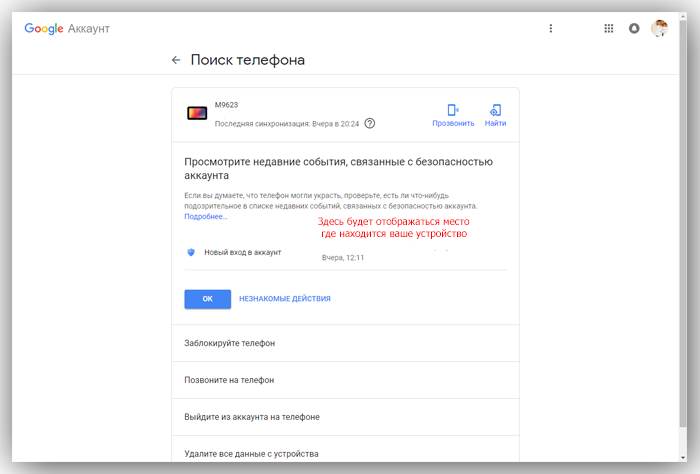The width and height of the screenshot is (700, 474).
Task: Click the M9623 device thumbnail
Action: 197,113
